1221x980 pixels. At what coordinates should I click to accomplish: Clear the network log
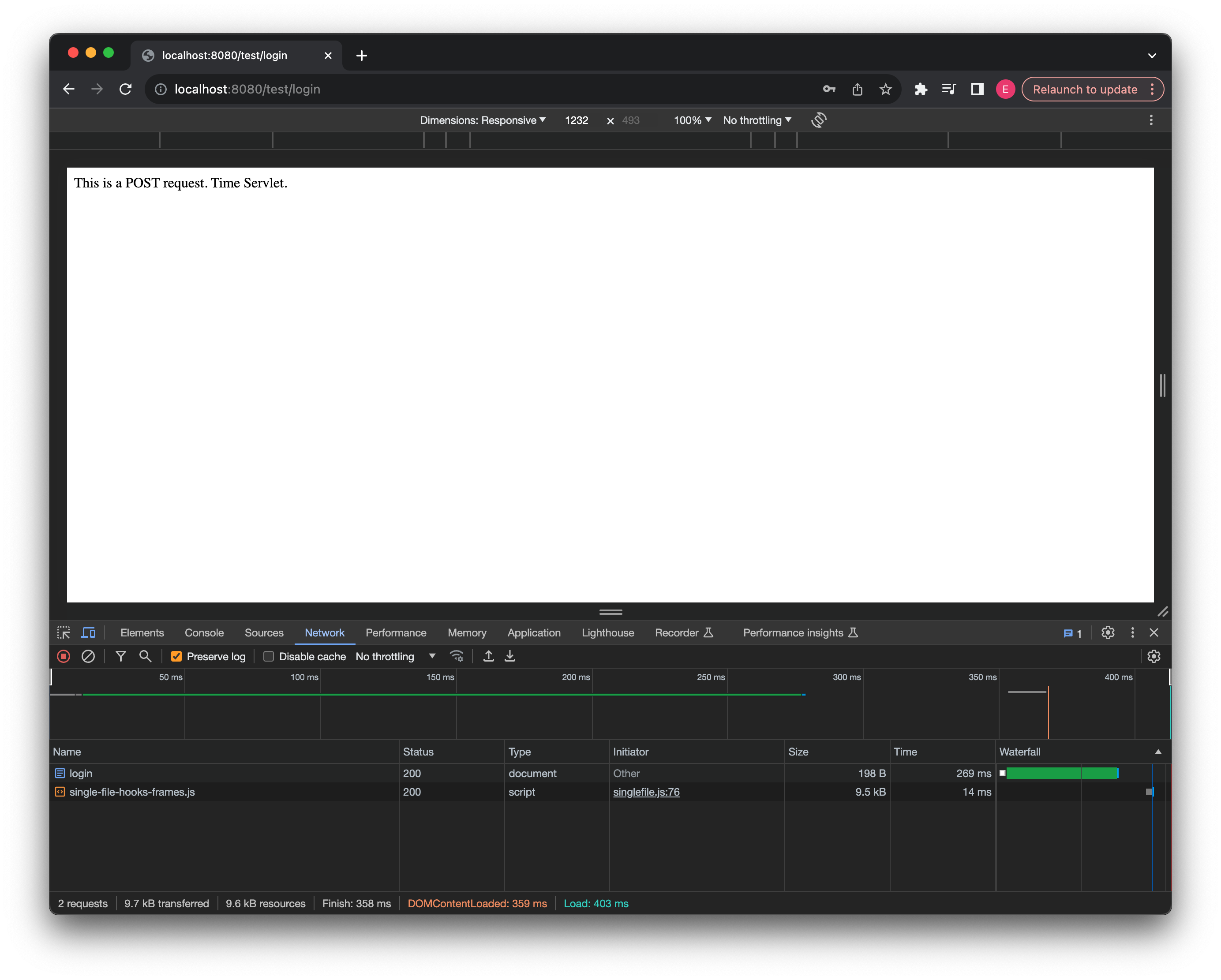88,656
